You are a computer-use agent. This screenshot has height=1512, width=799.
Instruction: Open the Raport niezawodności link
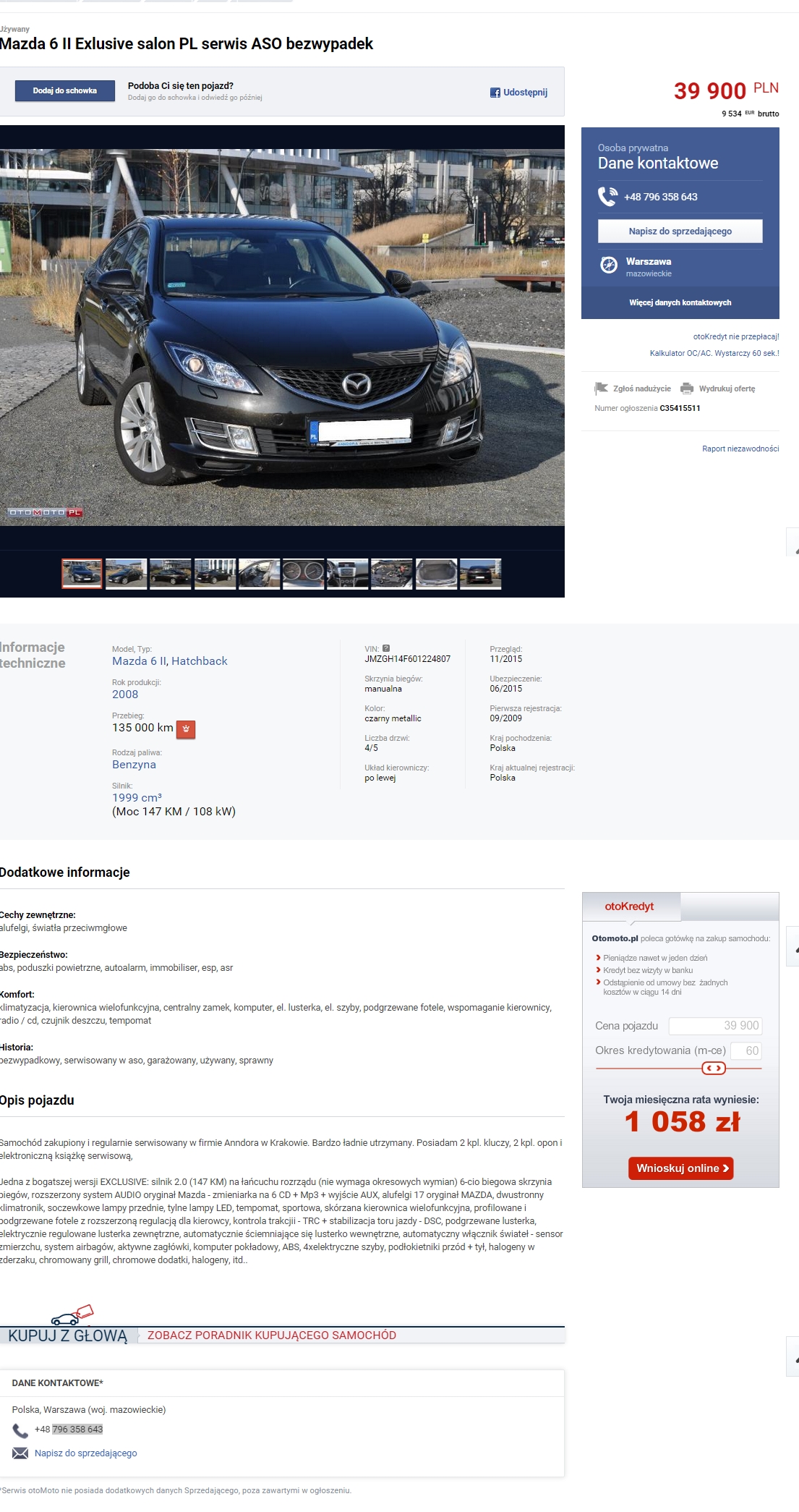(x=740, y=449)
